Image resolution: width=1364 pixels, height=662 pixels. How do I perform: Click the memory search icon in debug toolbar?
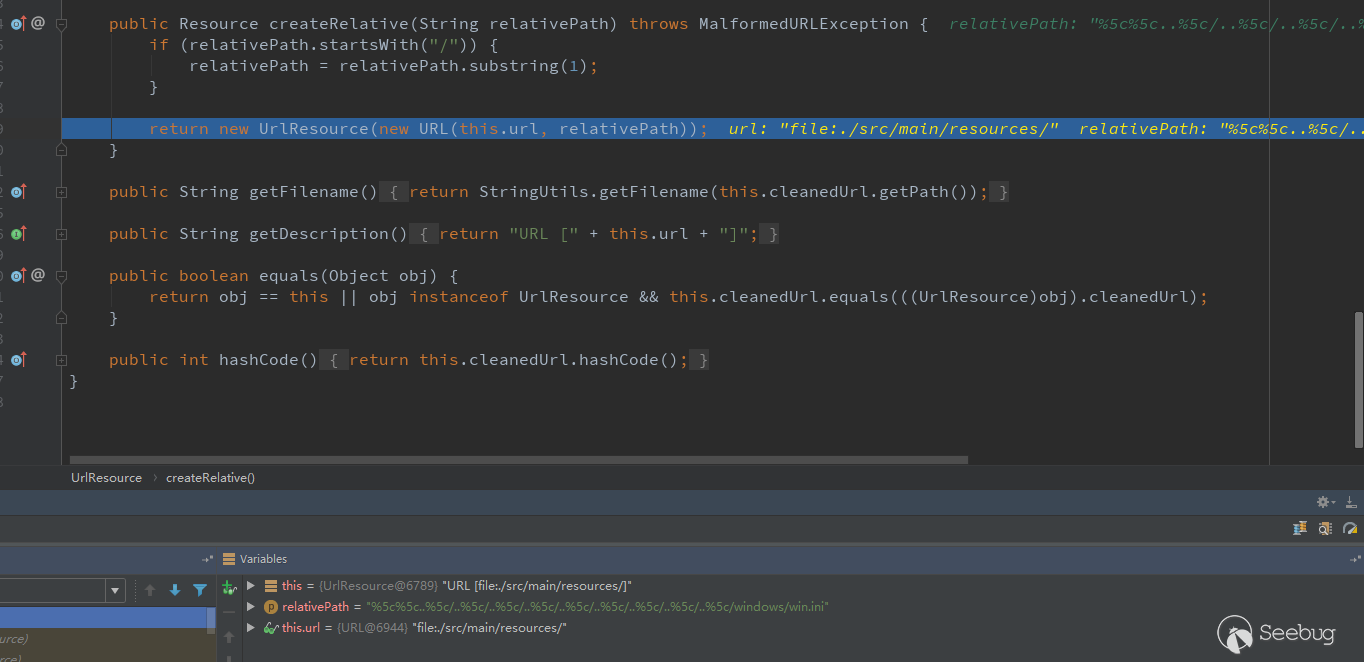[x=1325, y=528]
